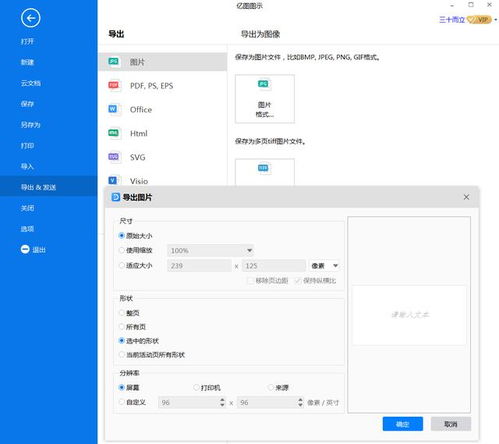Open the user account dropdown arrow
Image resolution: width=499 pixels, height=444 pixels.
click(x=496, y=20)
